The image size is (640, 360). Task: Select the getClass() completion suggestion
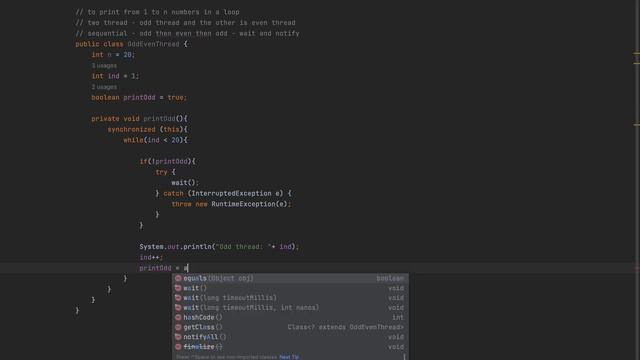tap(290, 327)
